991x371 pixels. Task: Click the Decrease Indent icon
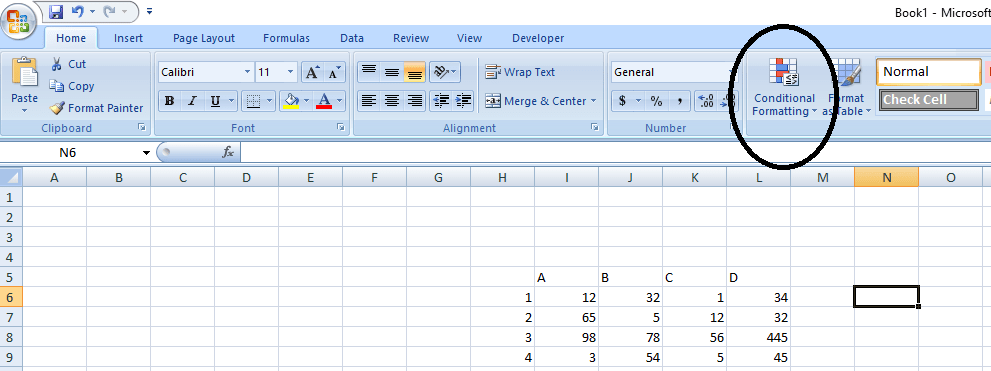[441, 100]
